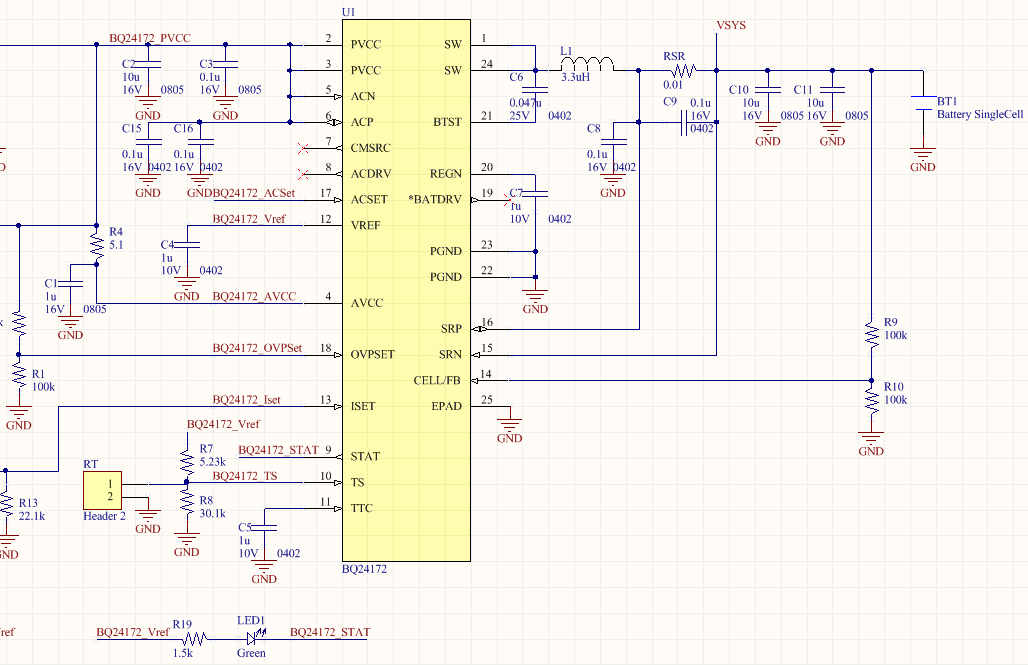Select the LED1 diode symbol
This screenshot has width=1028, height=665.
click(x=254, y=636)
